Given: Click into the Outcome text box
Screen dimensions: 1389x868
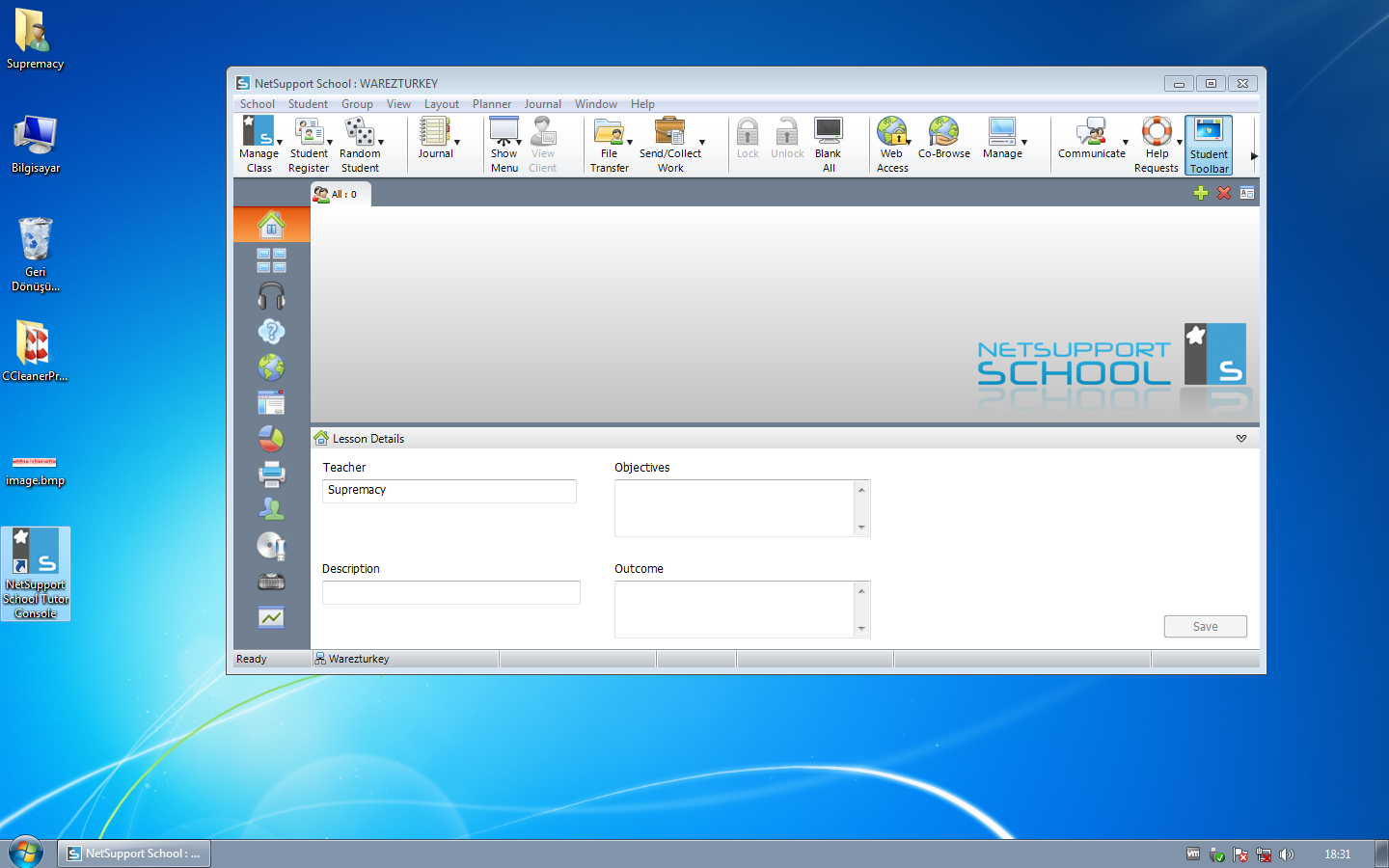Looking at the screenshot, I should coord(735,610).
